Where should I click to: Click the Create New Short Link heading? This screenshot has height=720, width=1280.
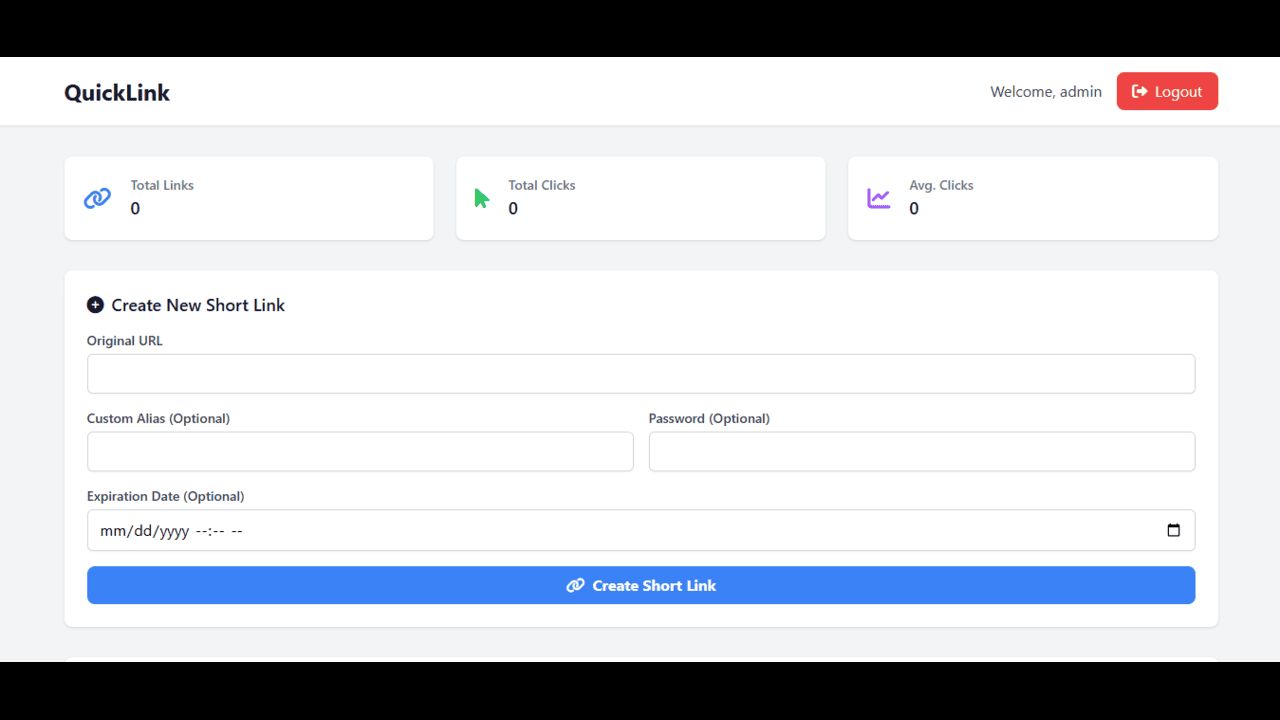point(198,305)
